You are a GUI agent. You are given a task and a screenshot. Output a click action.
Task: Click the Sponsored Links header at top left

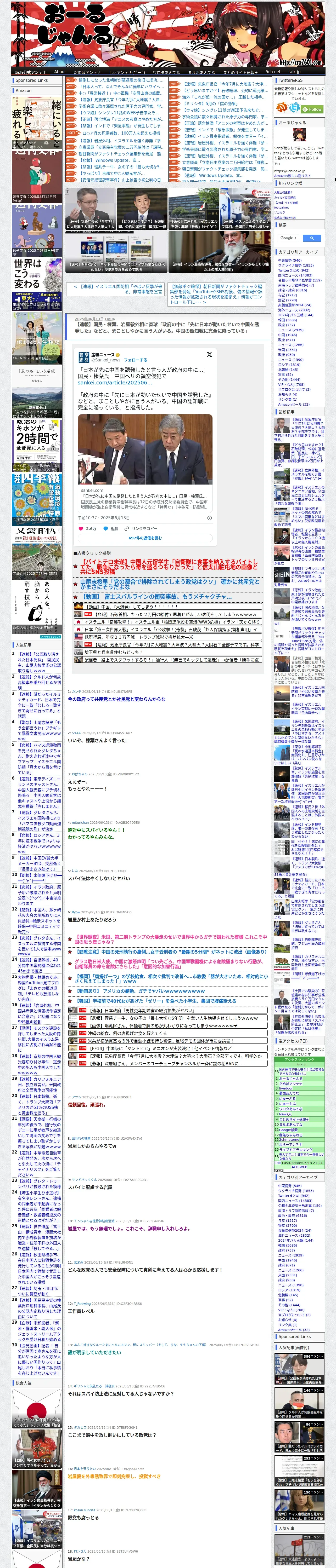coord(32,80)
